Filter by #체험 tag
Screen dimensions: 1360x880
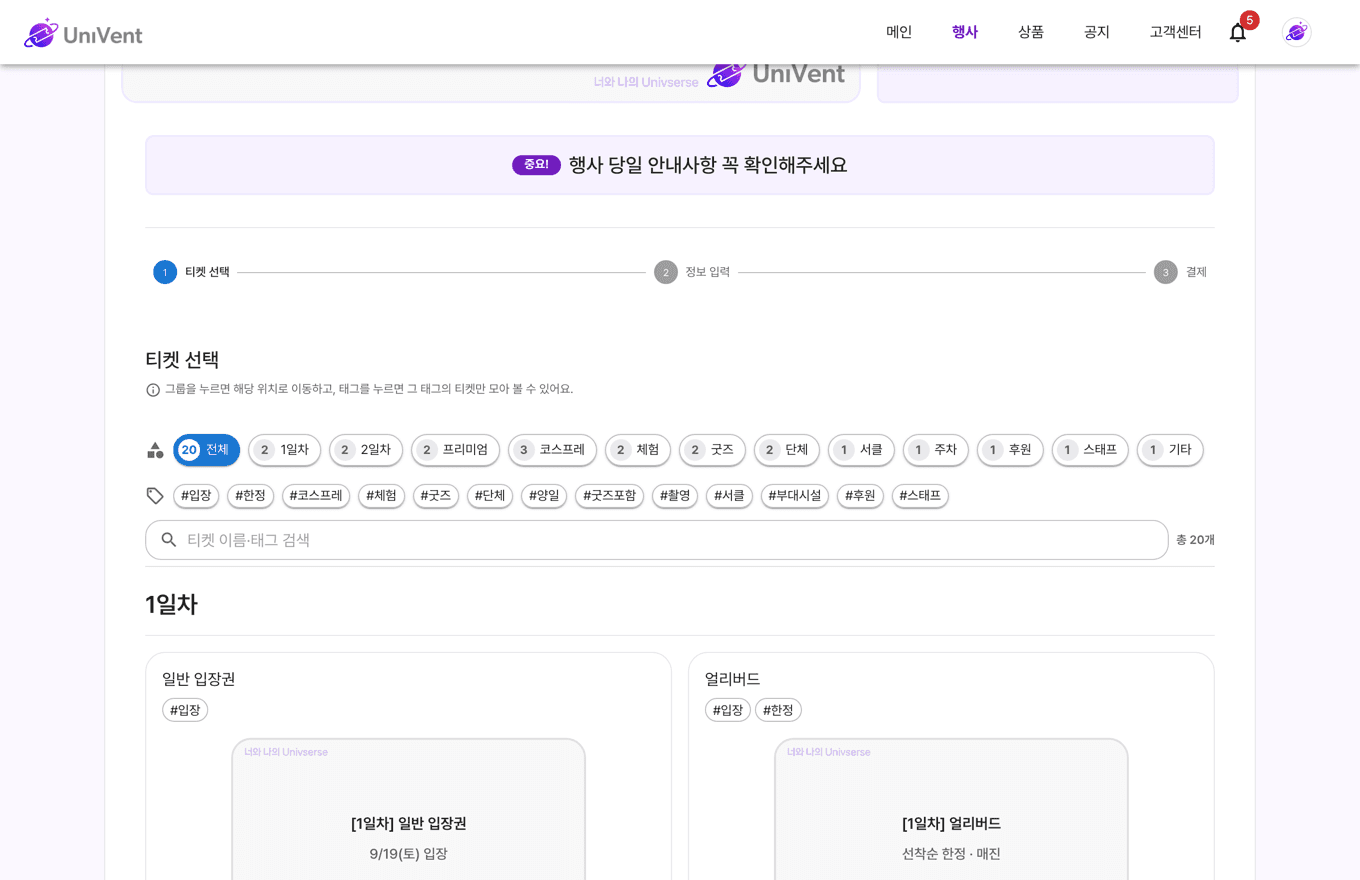tap(381, 496)
